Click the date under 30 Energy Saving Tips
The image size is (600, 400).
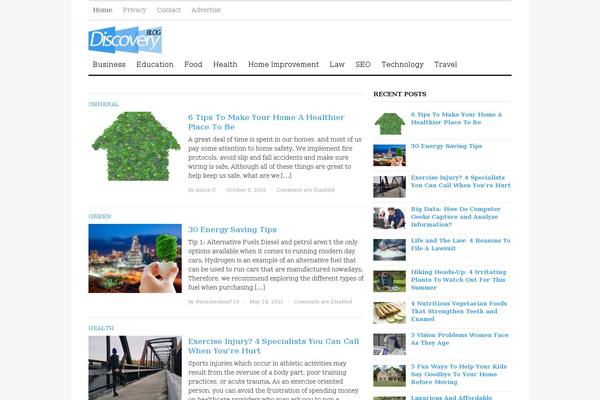tap(266, 302)
